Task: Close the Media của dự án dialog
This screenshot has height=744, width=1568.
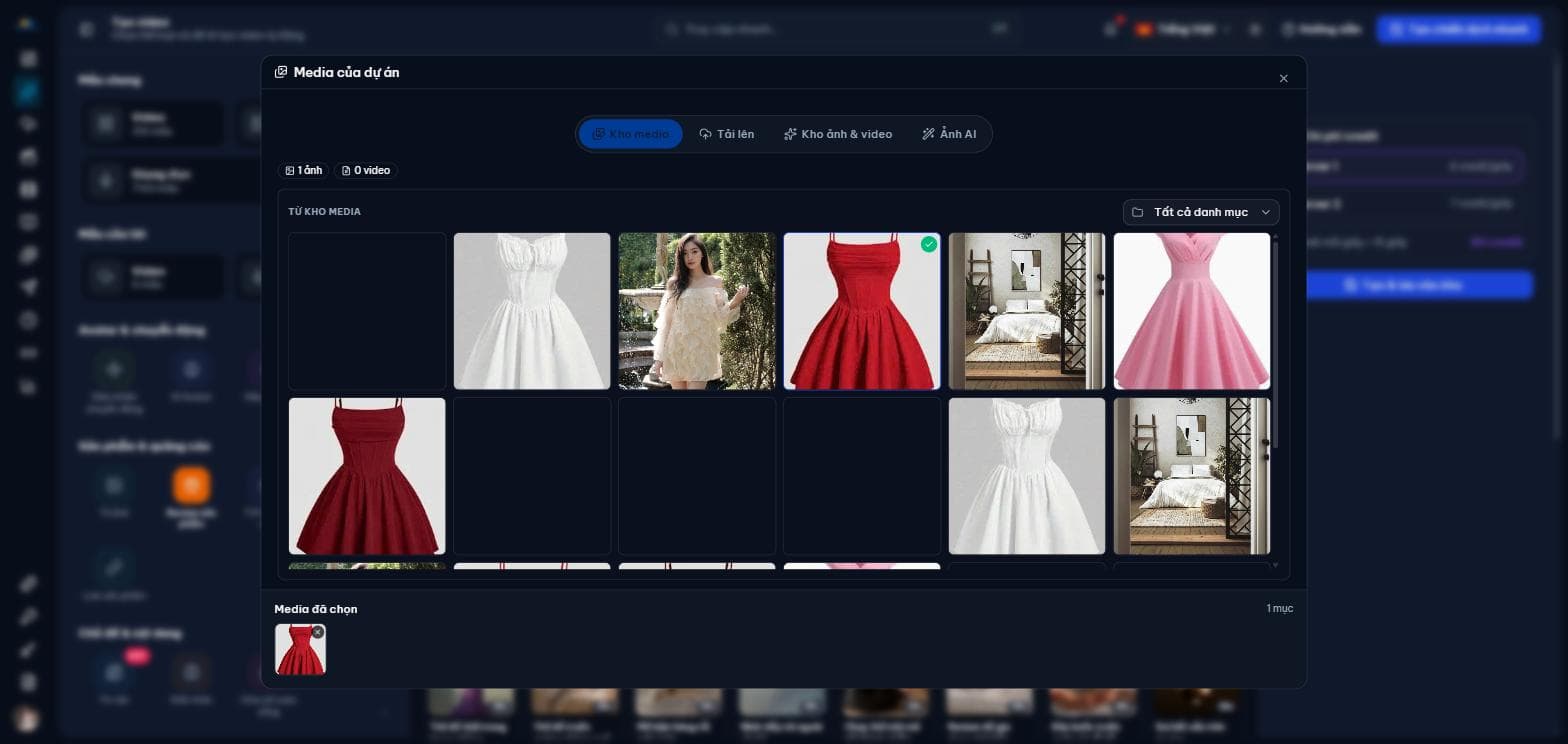Action: coord(1284,78)
